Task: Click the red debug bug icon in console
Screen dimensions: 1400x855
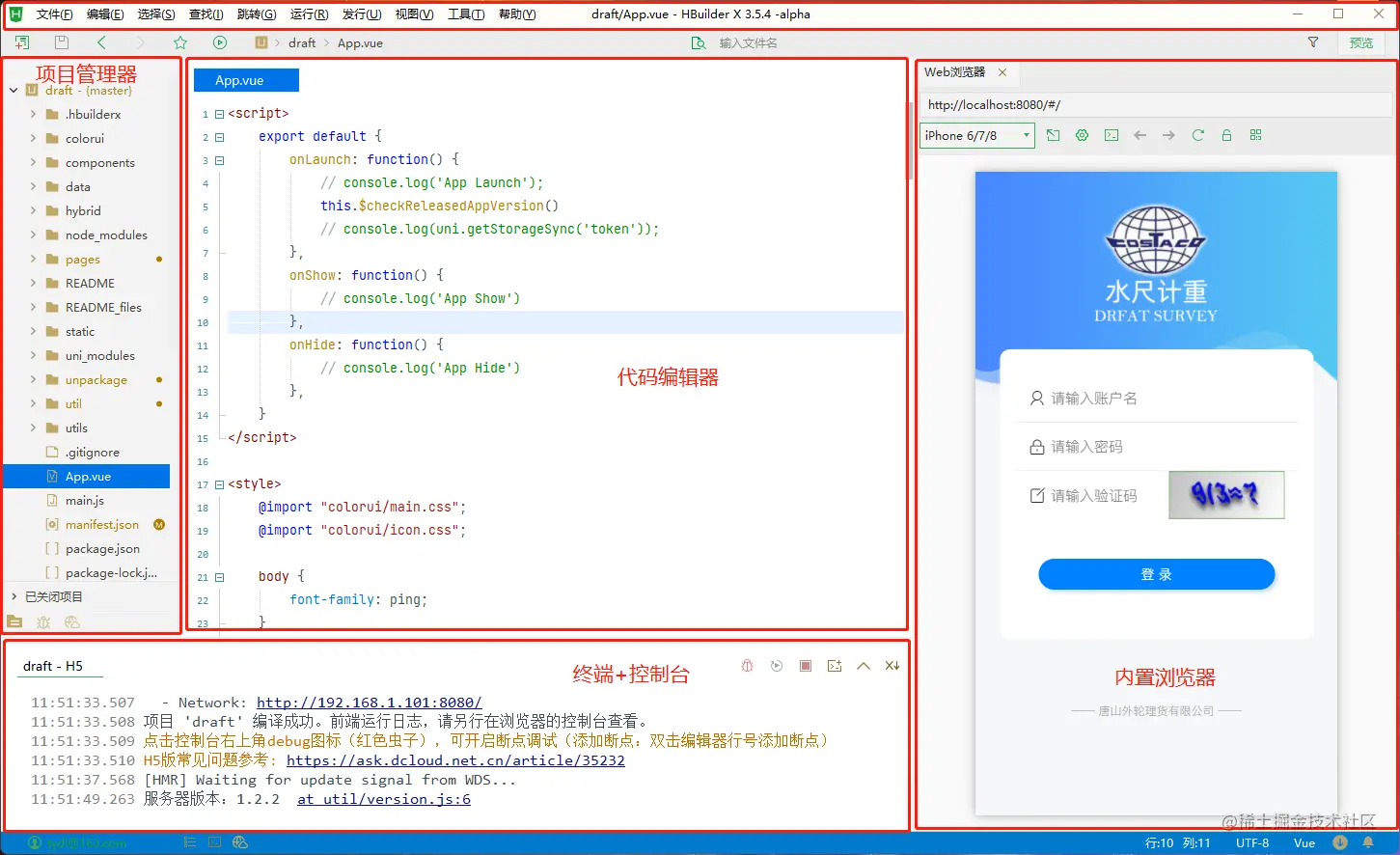Action: tap(747, 666)
